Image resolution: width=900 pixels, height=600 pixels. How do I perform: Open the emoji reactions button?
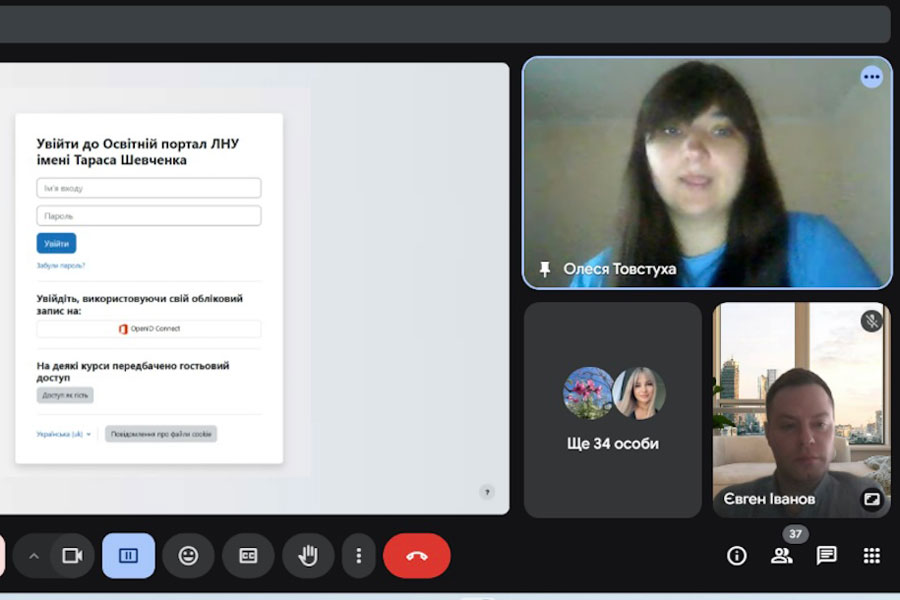click(x=188, y=555)
